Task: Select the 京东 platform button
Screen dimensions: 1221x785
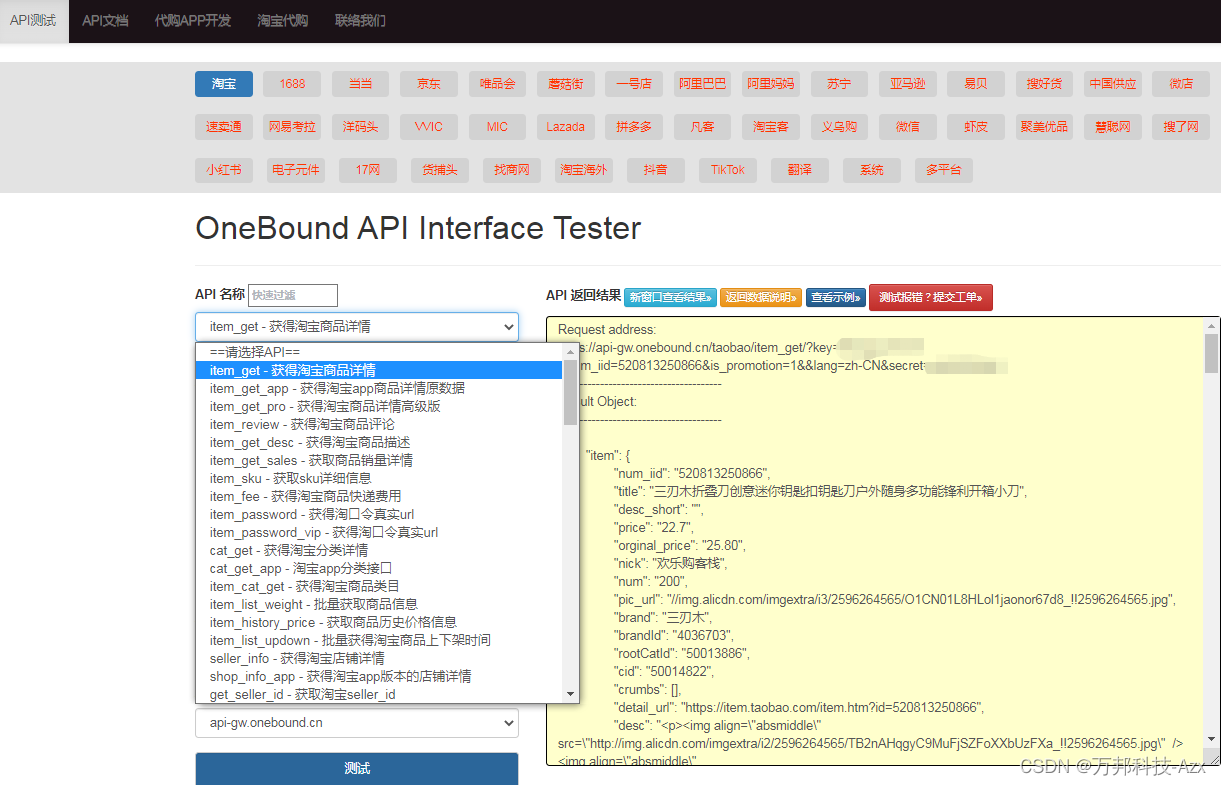Action: [x=428, y=84]
